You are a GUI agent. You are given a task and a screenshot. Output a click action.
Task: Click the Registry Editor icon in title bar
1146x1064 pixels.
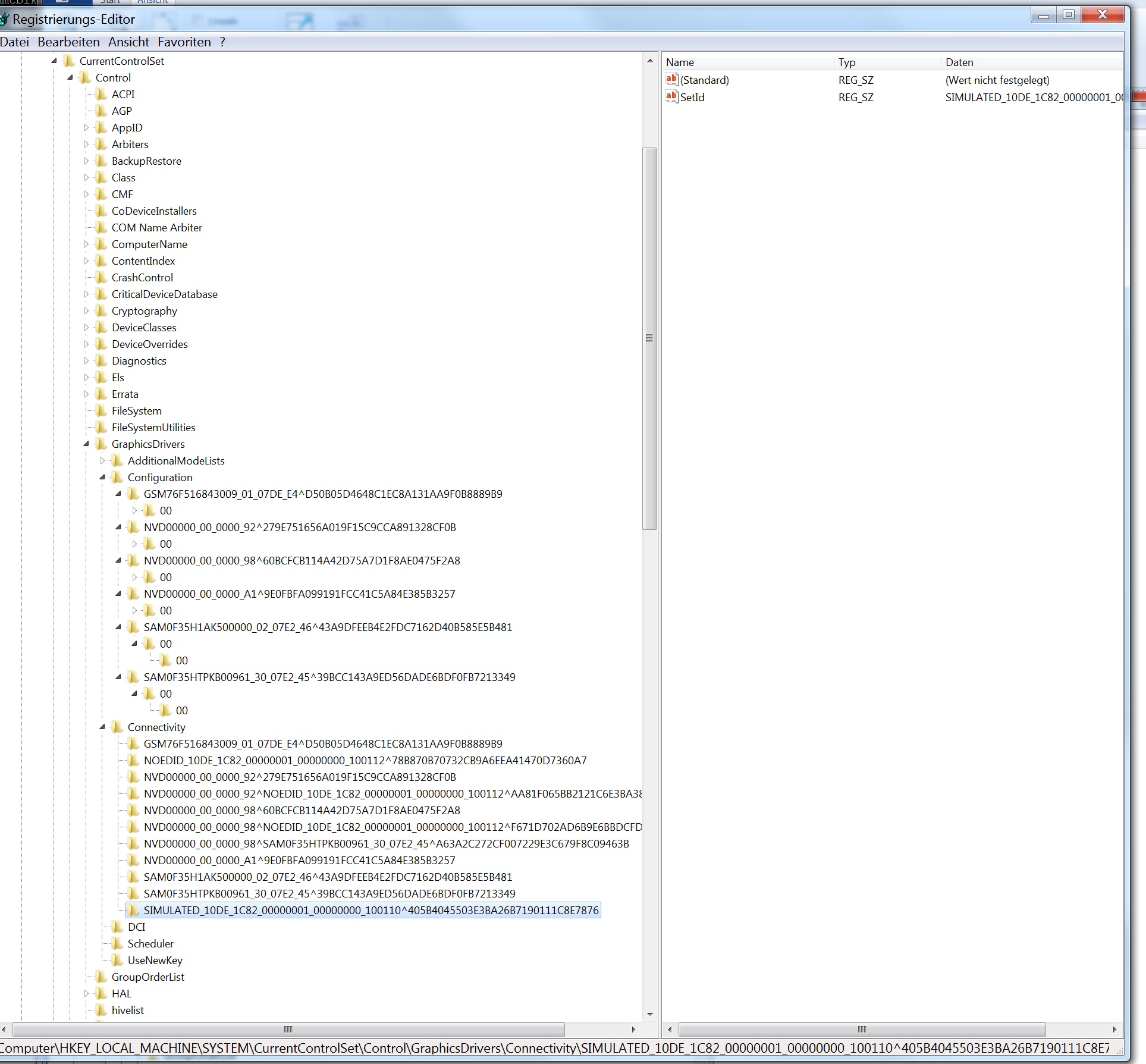pyautogui.click(x=4, y=19)
